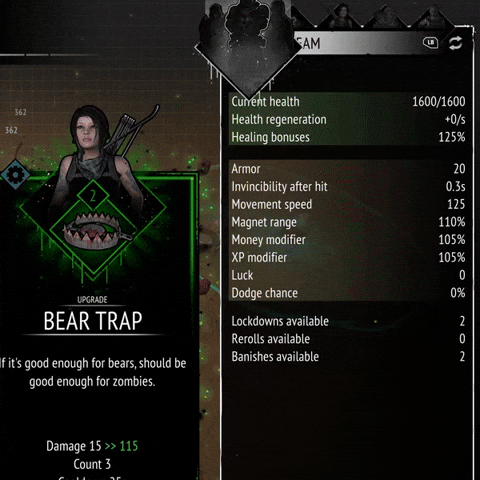
Task: Click the LB controller button icon
Action: (x=430, y=43)
